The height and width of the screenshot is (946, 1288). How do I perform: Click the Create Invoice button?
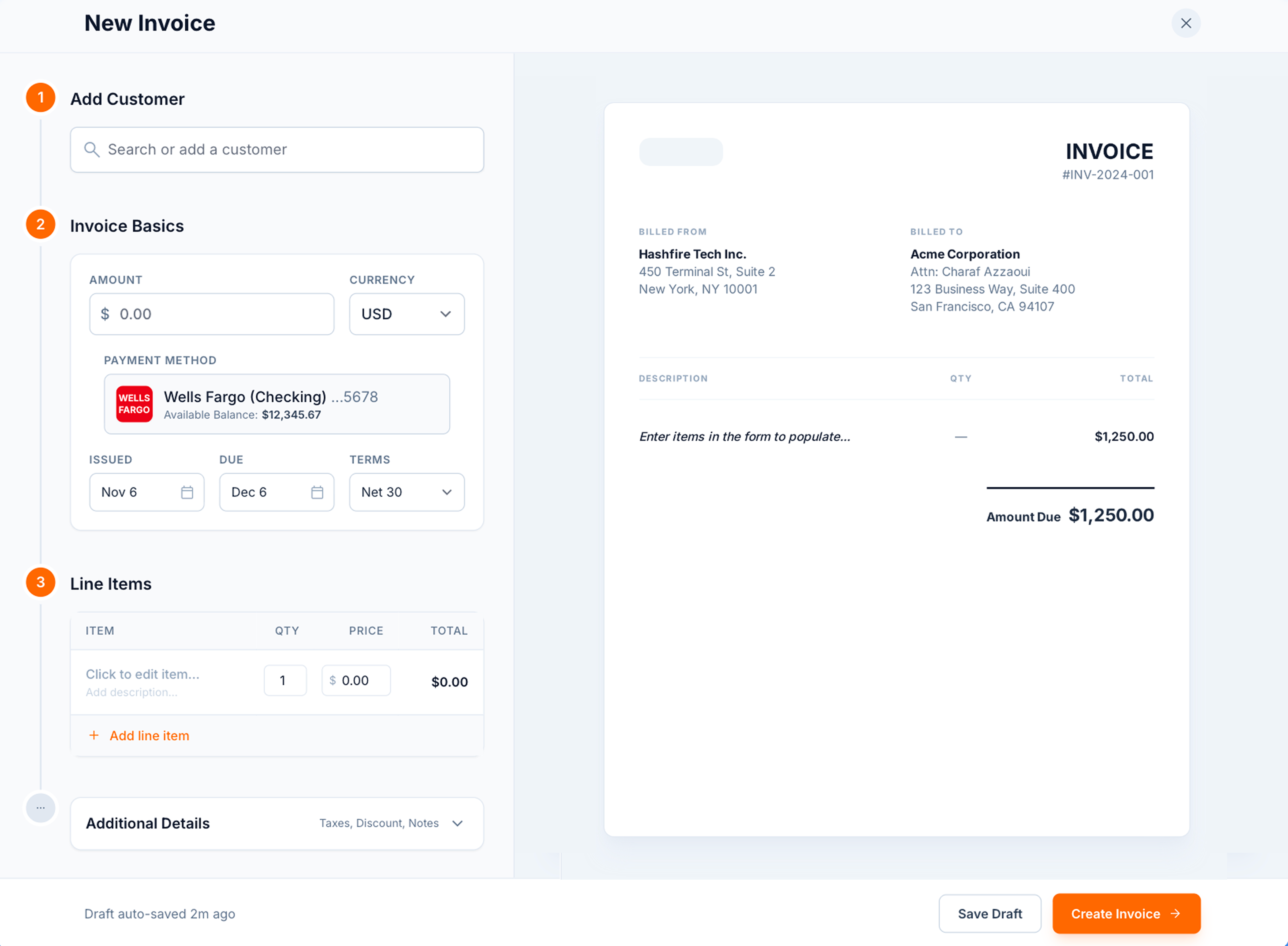[1126, 913]
